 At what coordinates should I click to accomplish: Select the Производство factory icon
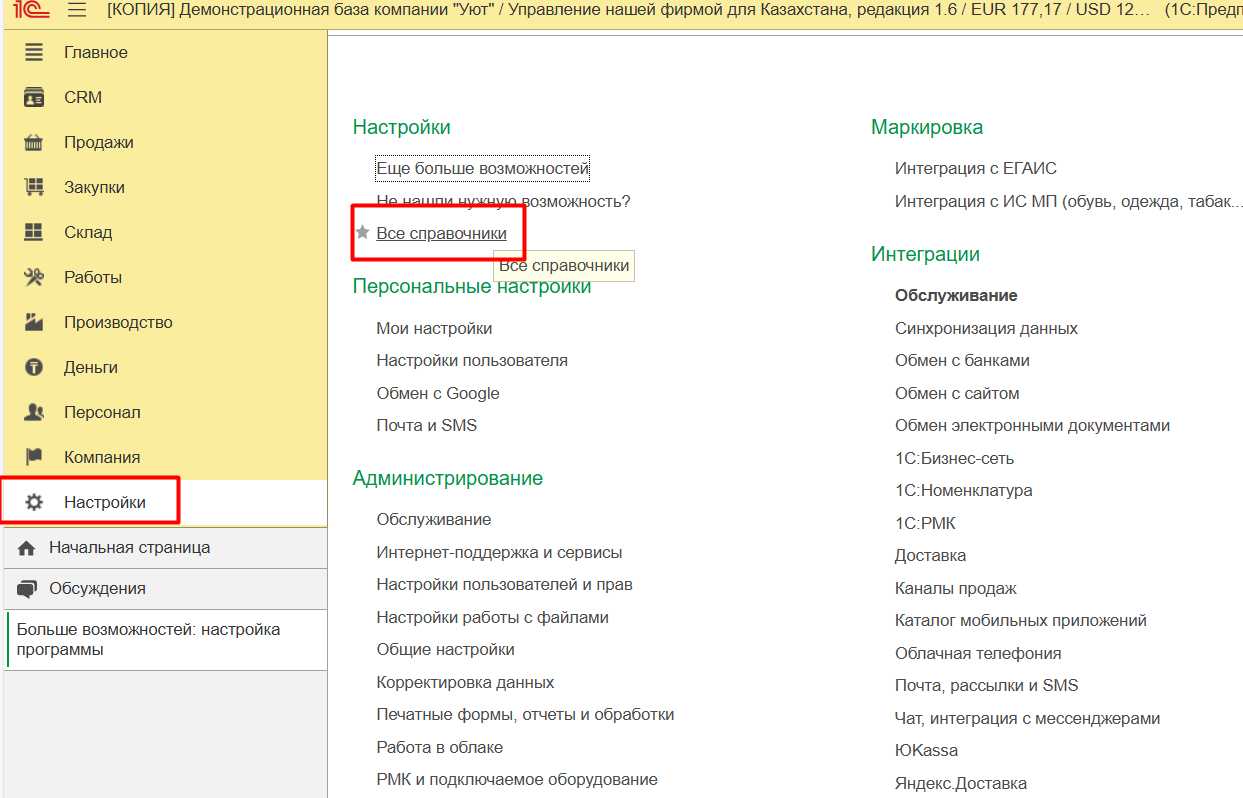click(x=34, y=322)
